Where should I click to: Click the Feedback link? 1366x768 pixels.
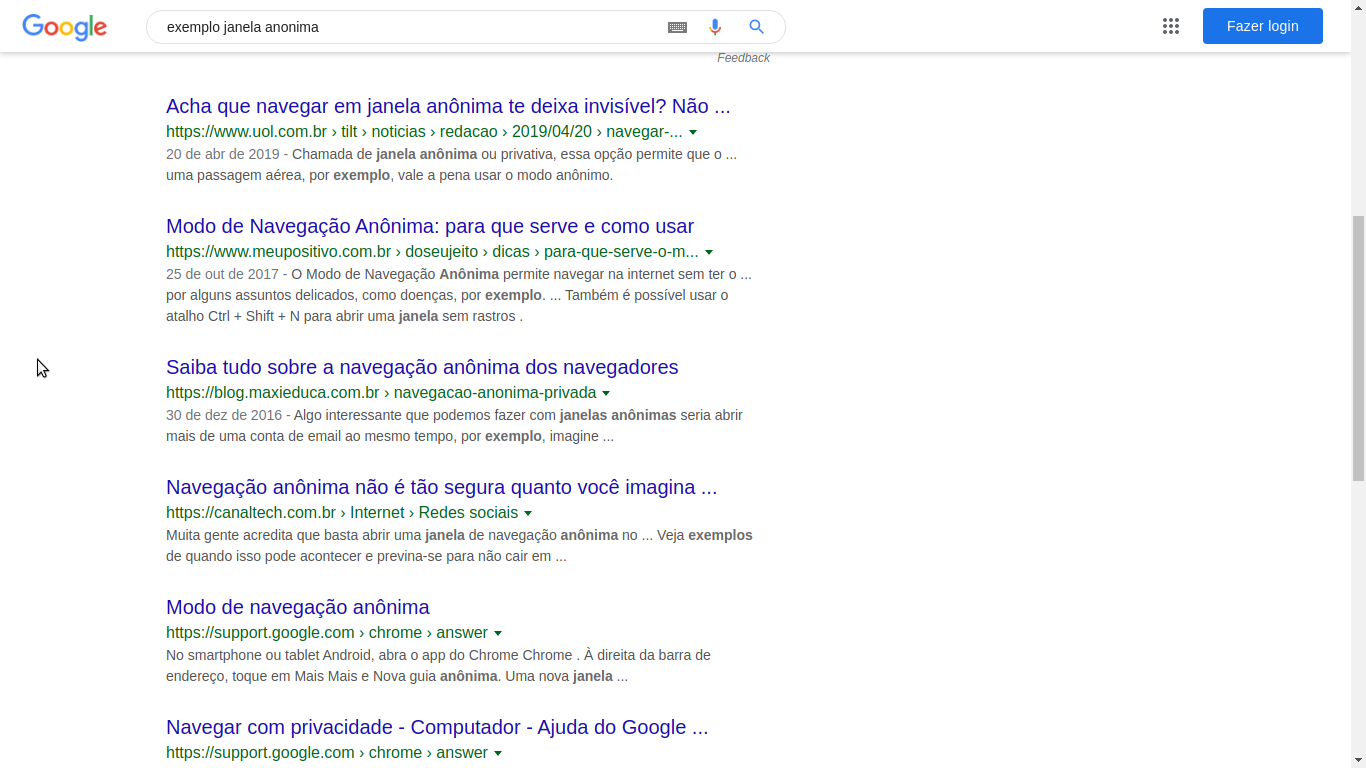click(x=743, y=58)
